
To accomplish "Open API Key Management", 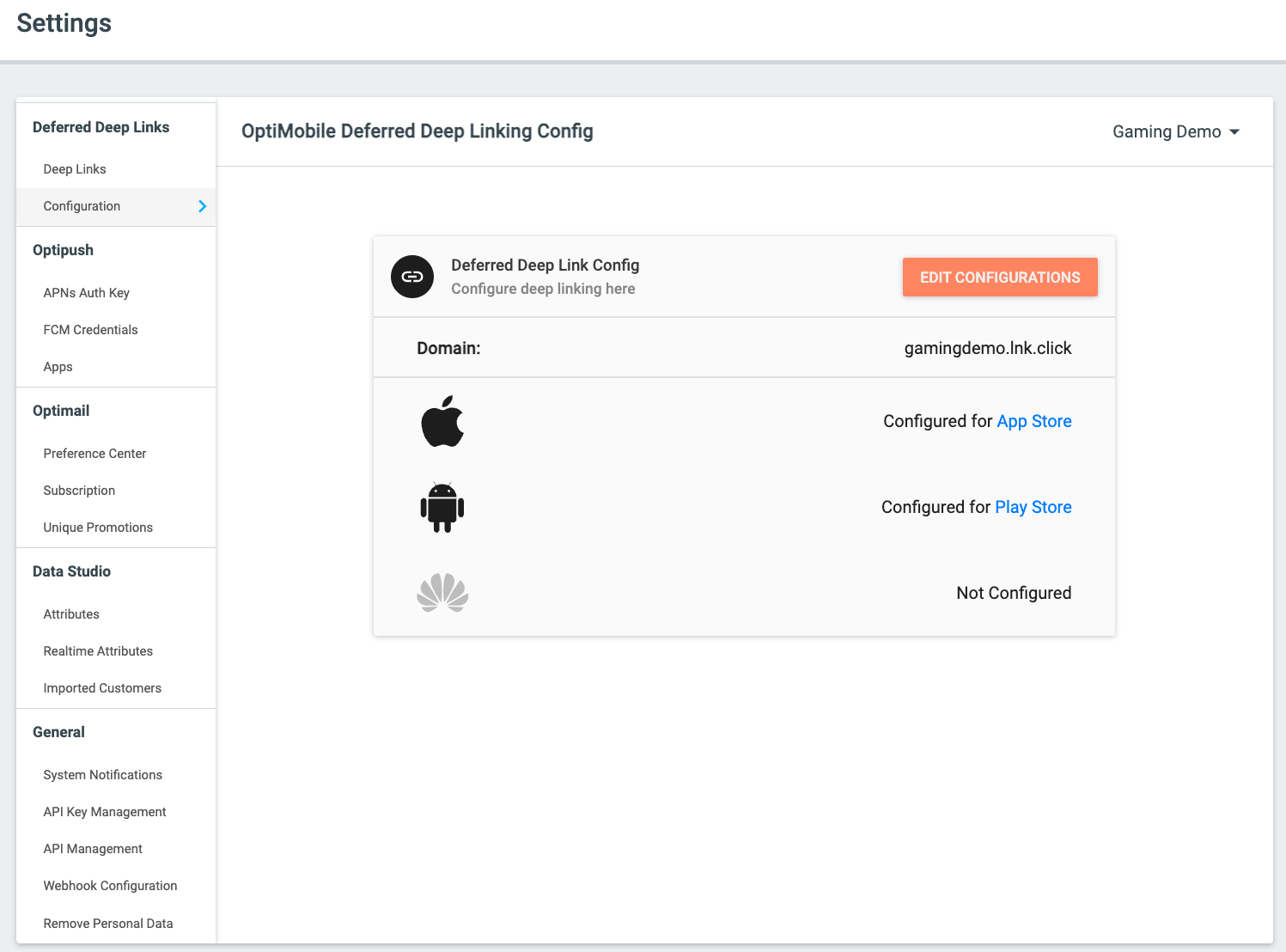I will (105, 812).
